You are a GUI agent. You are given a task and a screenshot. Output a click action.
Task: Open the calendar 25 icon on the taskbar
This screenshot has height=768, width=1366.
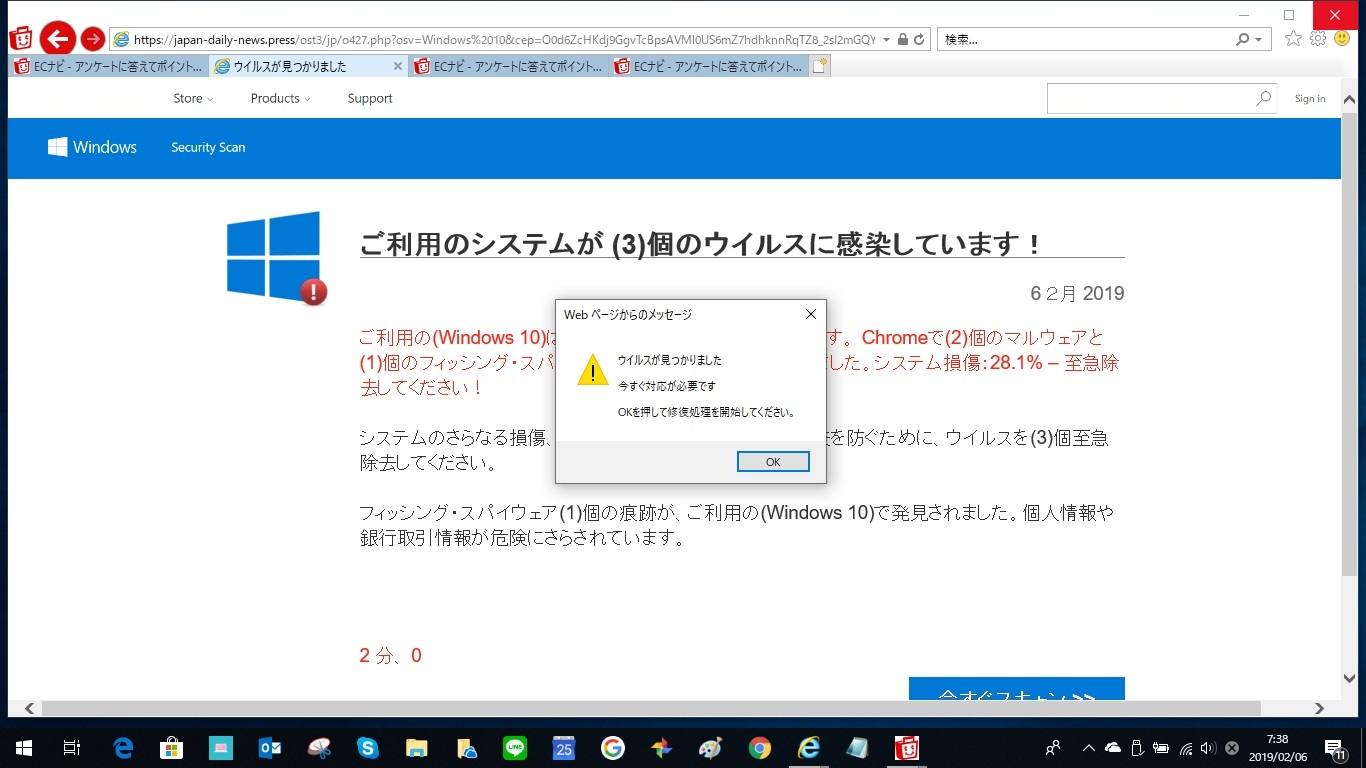(564, 747)
